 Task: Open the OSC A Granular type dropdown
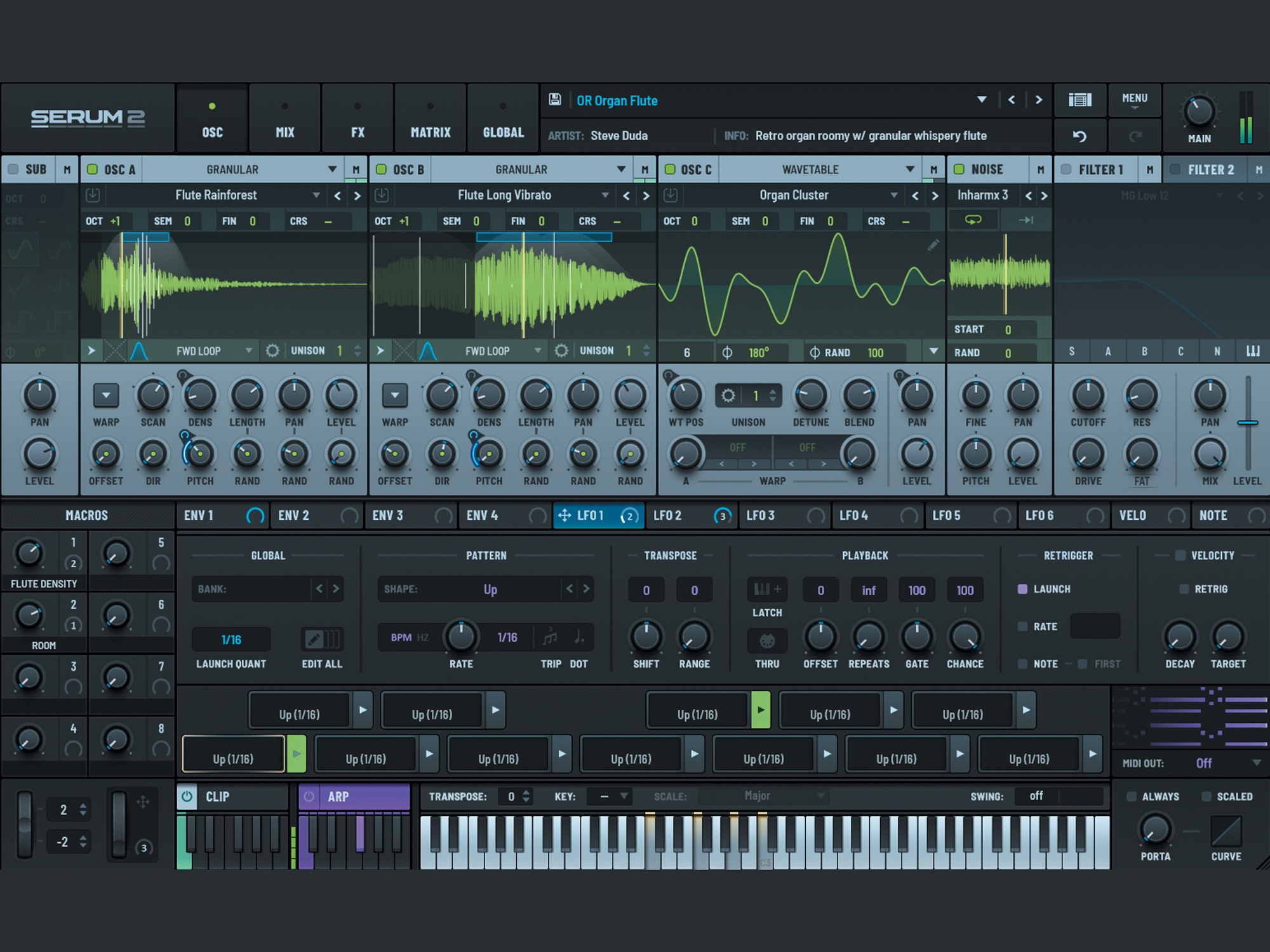tap(331, 169)
